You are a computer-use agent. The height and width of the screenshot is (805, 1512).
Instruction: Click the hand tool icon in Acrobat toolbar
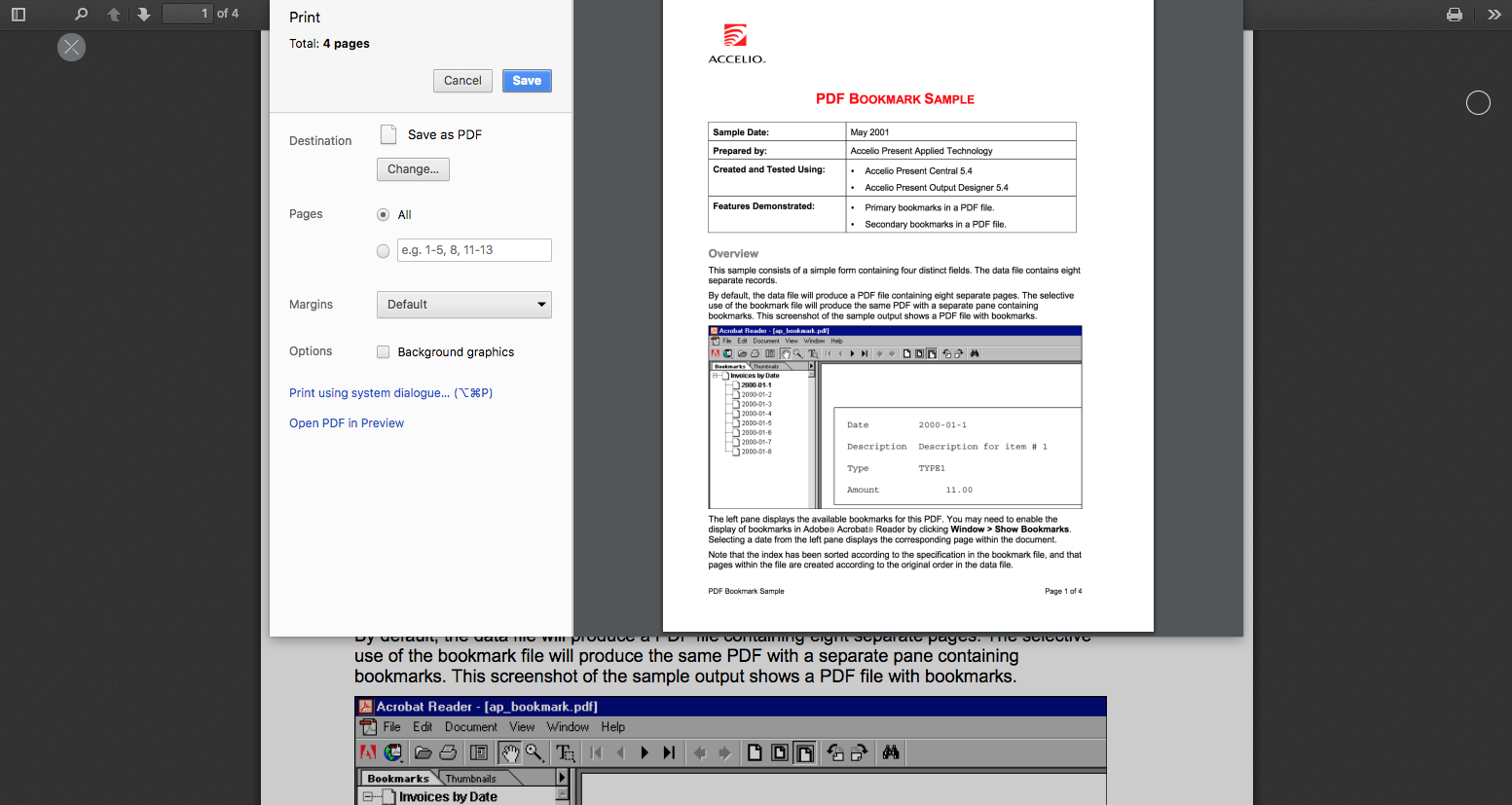point(510,752)
